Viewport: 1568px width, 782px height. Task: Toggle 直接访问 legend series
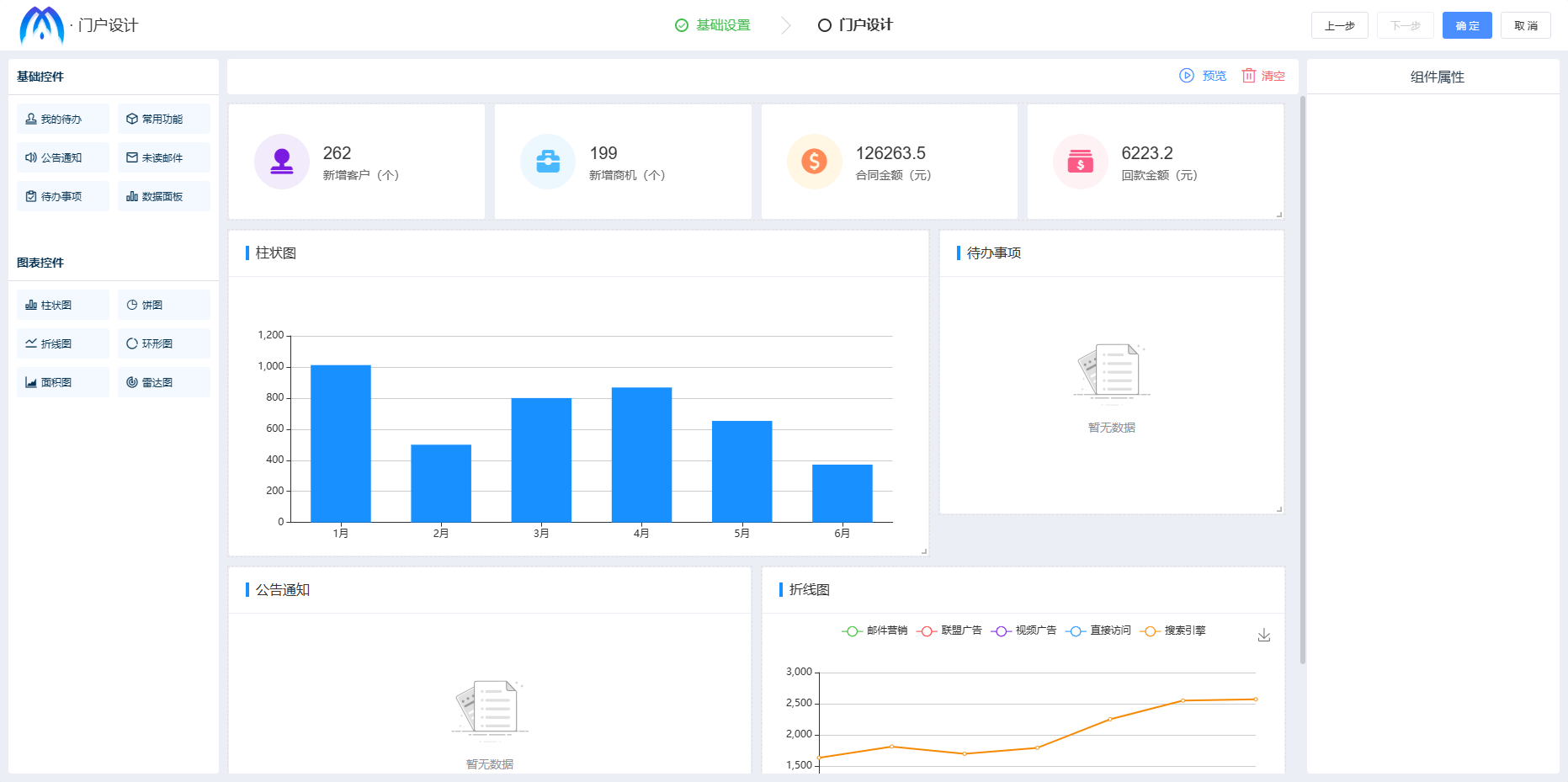[1098, 630]
